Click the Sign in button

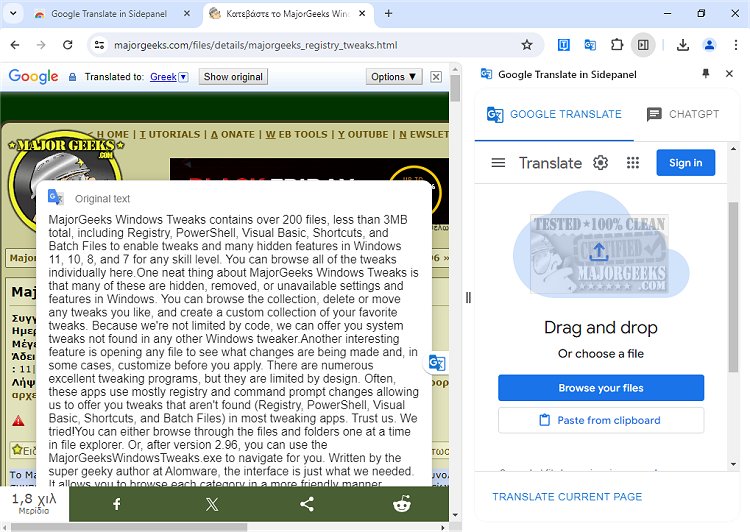685,163
